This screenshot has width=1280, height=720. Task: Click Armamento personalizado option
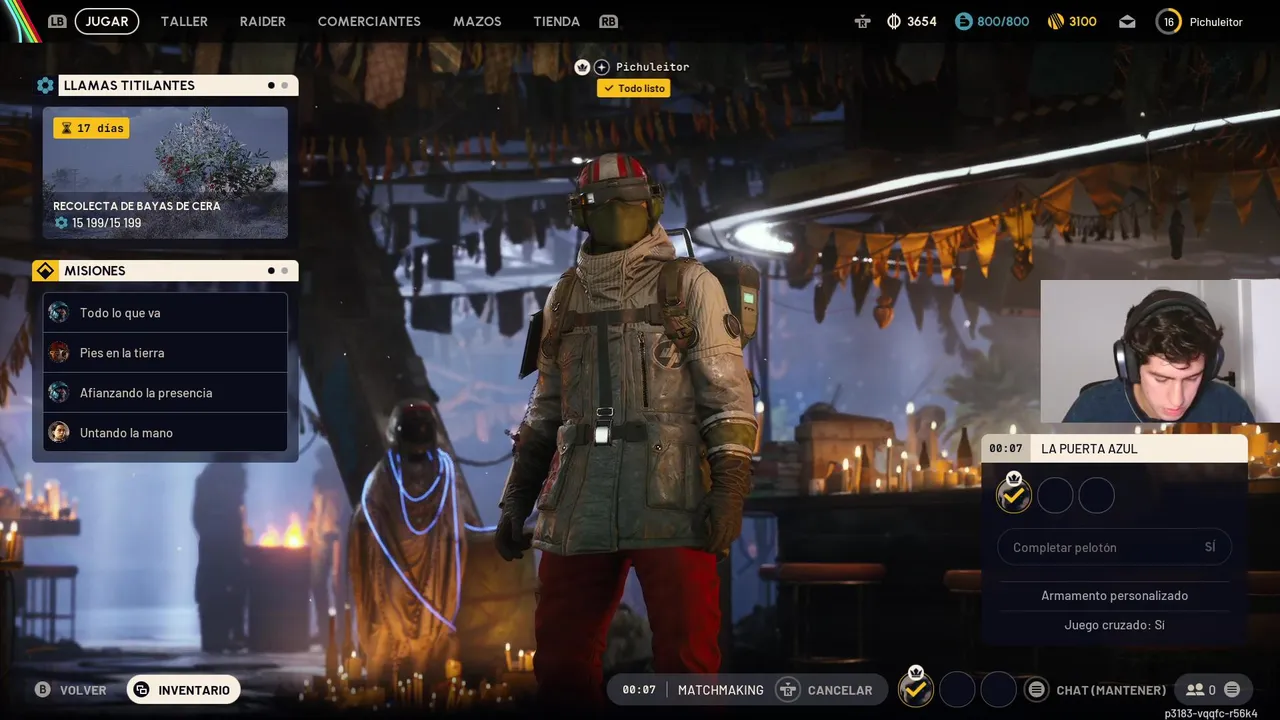1114,595
